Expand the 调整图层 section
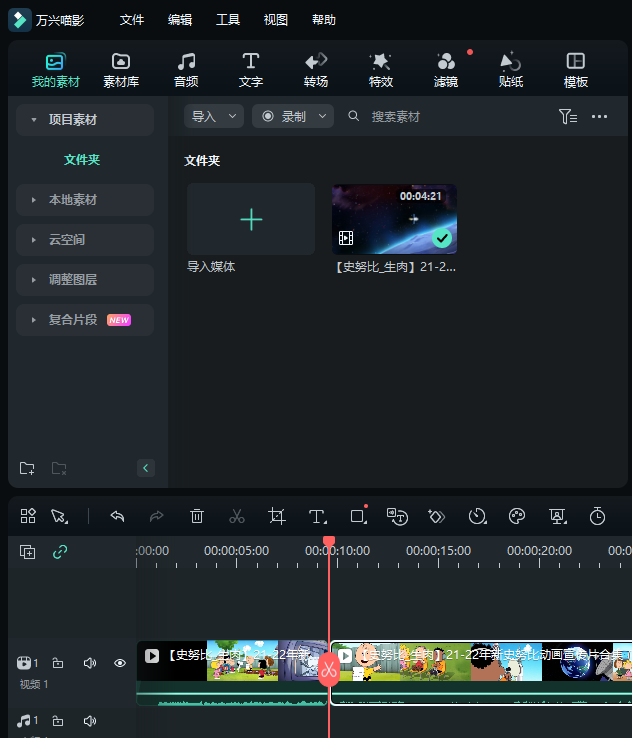Viewport: 632px width, 738px height. (33, 280)
